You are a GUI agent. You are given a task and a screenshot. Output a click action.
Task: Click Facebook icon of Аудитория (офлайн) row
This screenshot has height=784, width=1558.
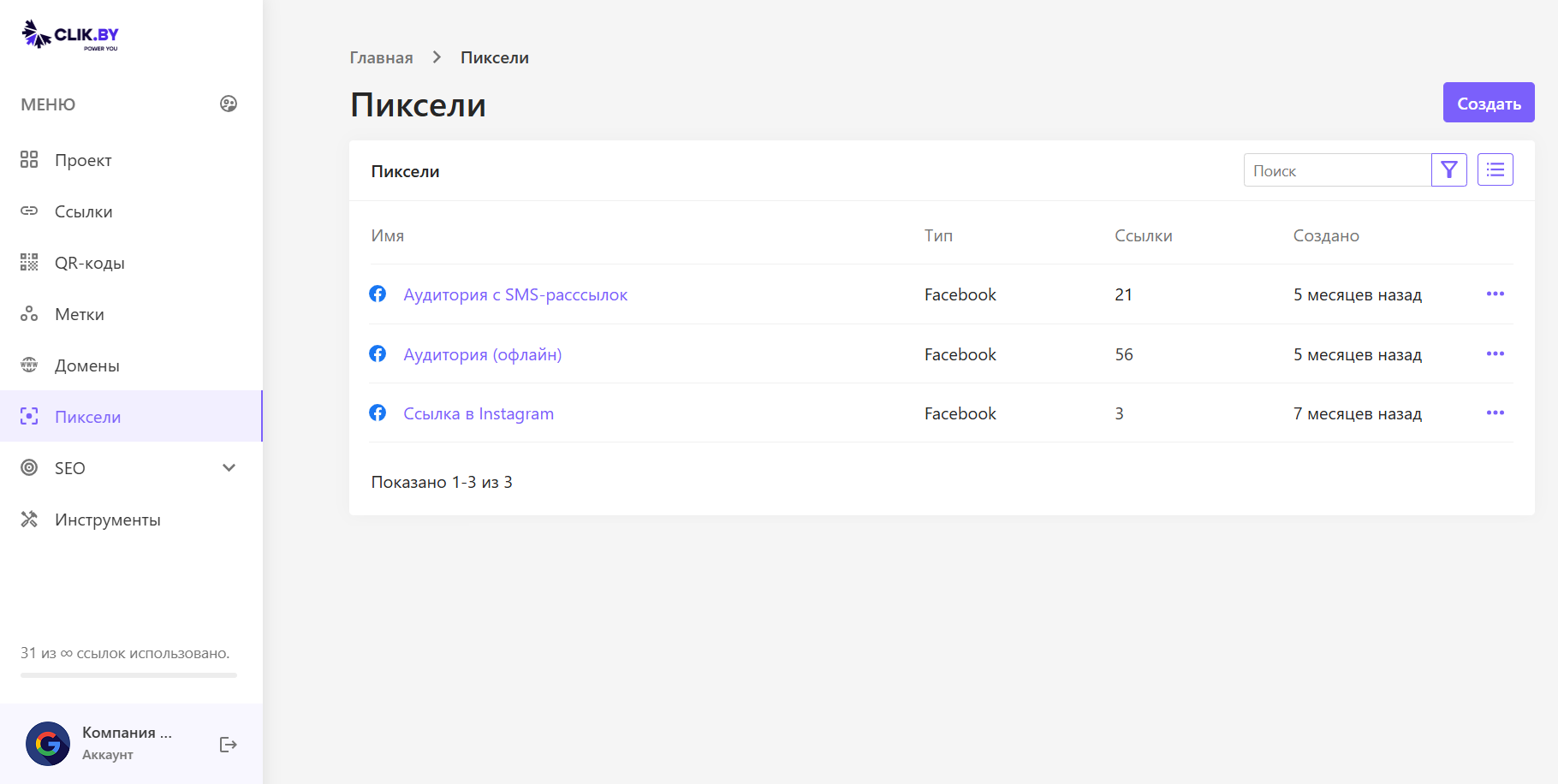click(378, 354)
